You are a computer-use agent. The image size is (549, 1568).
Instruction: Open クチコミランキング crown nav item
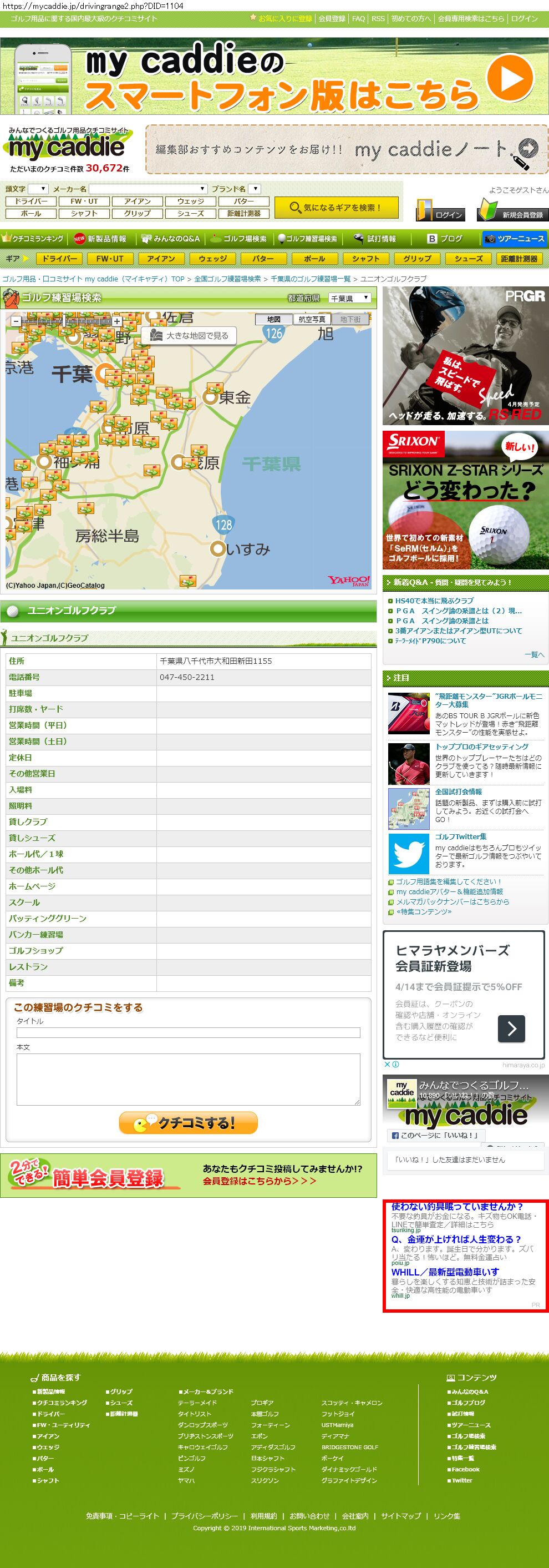33,239
